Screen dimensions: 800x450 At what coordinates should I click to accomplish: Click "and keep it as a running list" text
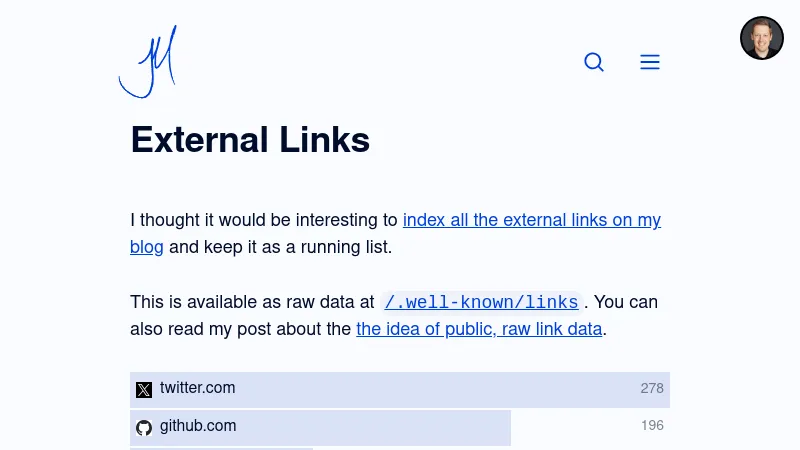pos(280,246)
